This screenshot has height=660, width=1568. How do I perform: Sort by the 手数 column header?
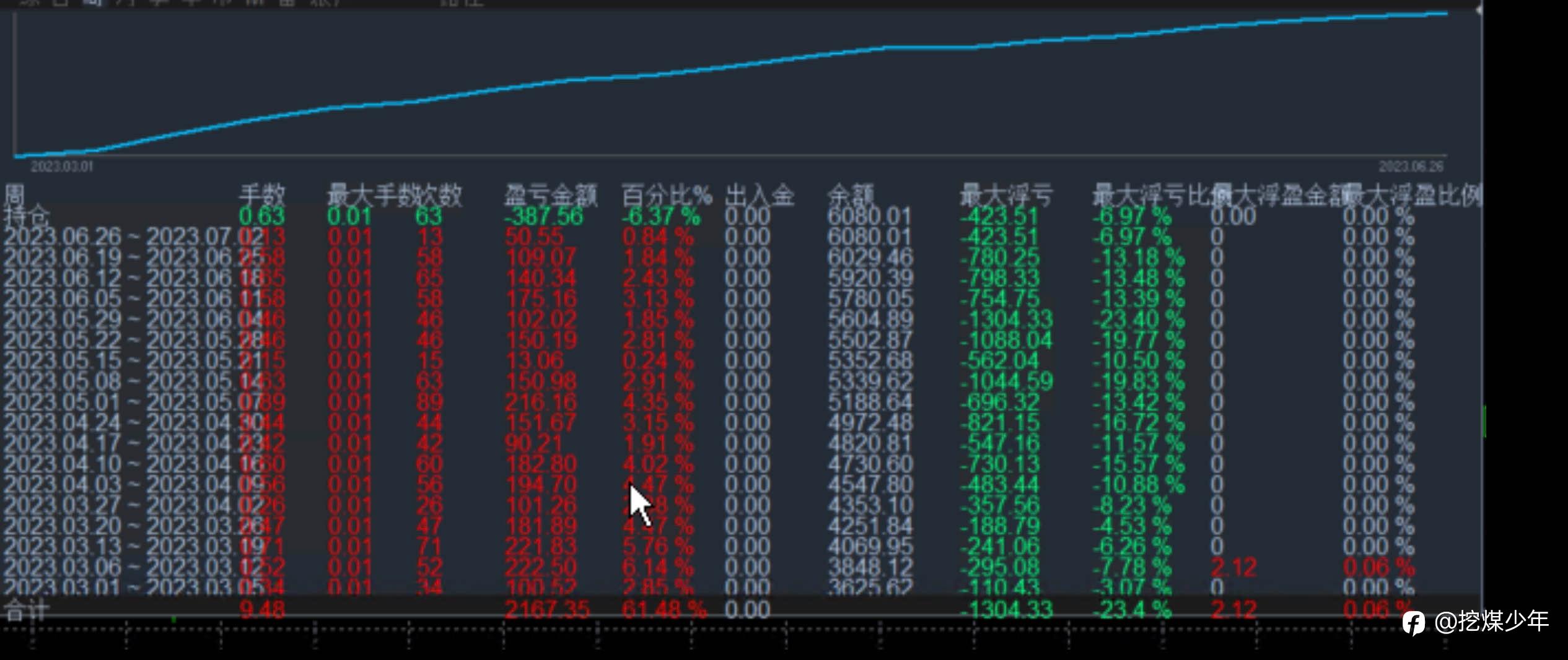pyautogui.click(x=262, y=195)
